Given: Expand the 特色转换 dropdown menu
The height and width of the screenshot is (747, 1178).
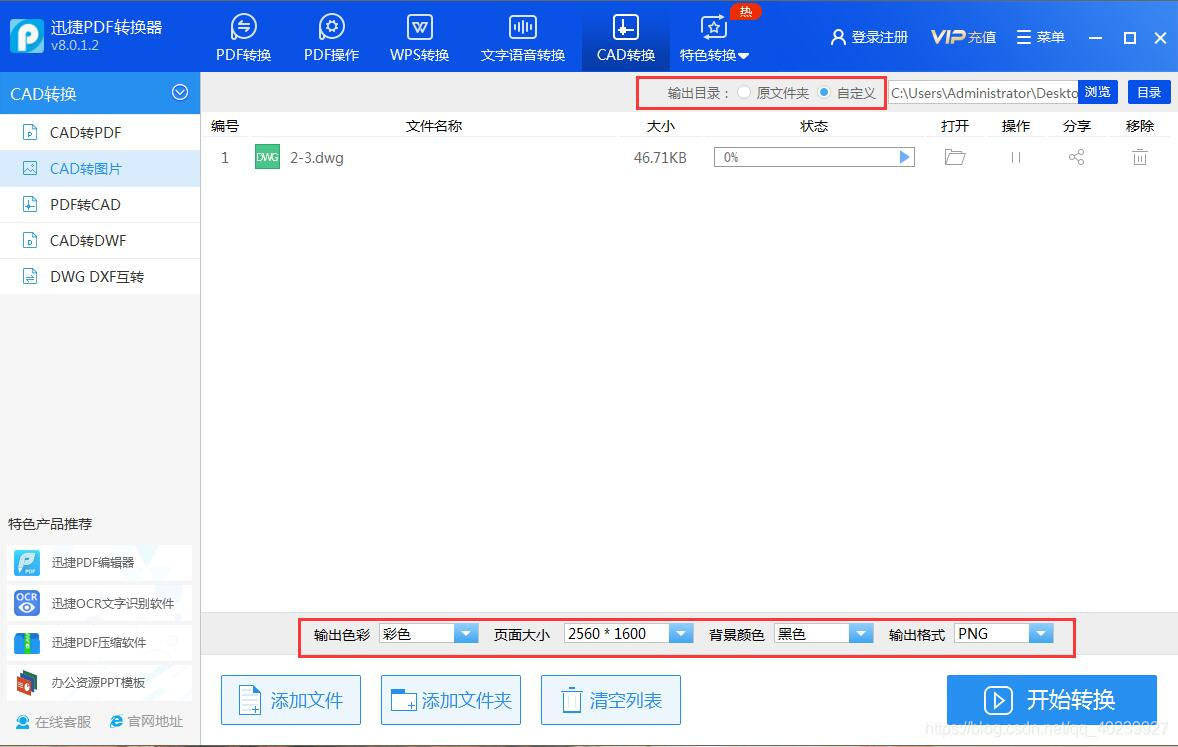Looking at the screenshot, I should pos(714,38).
